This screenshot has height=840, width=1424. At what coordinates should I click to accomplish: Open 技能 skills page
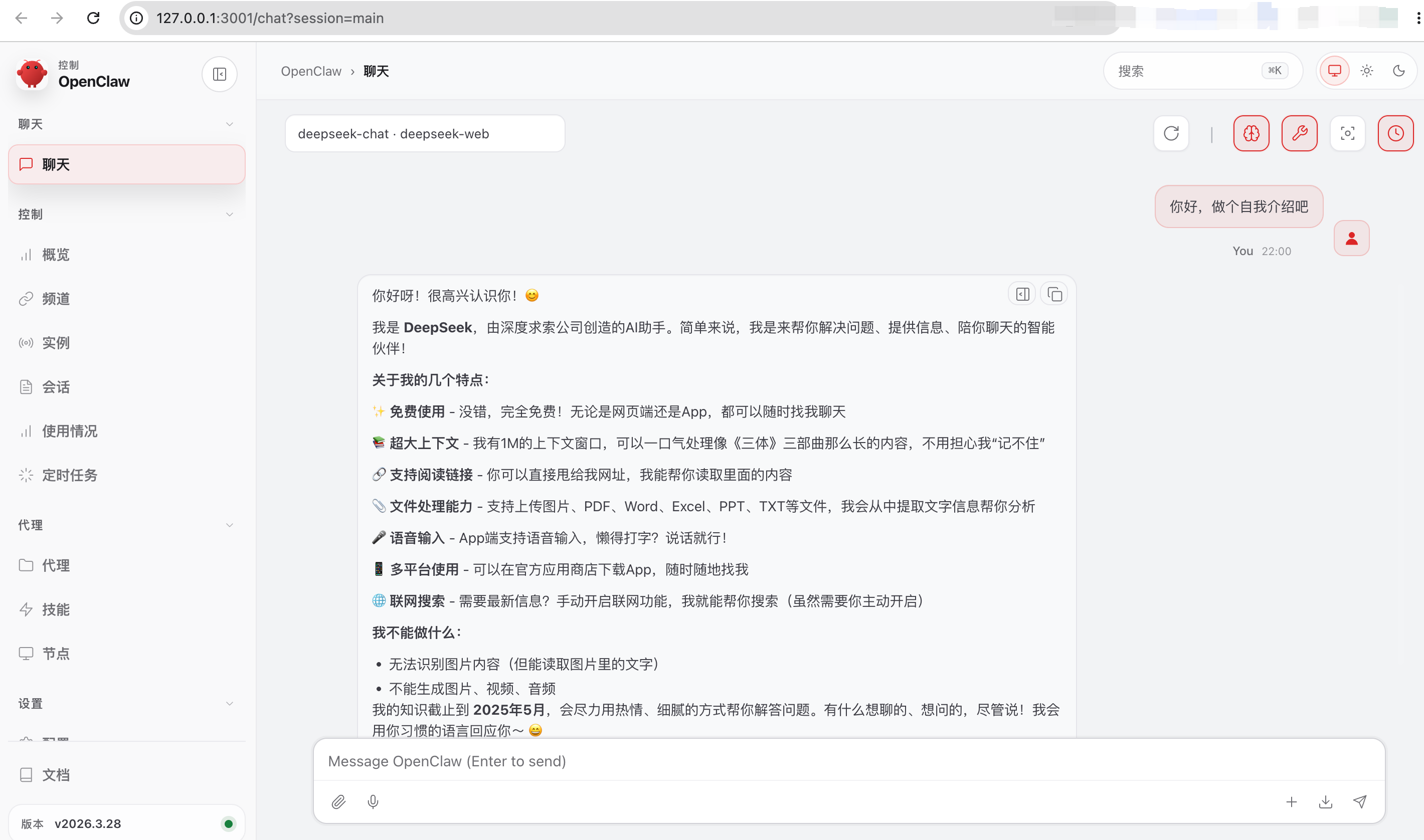coord(127,609)
